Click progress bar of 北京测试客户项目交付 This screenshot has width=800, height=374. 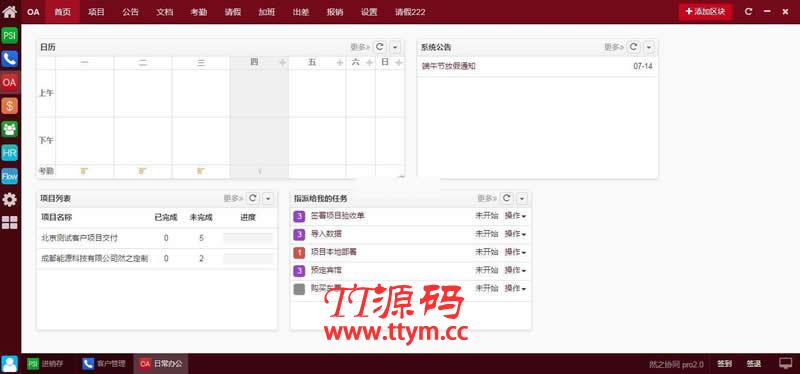248,238
